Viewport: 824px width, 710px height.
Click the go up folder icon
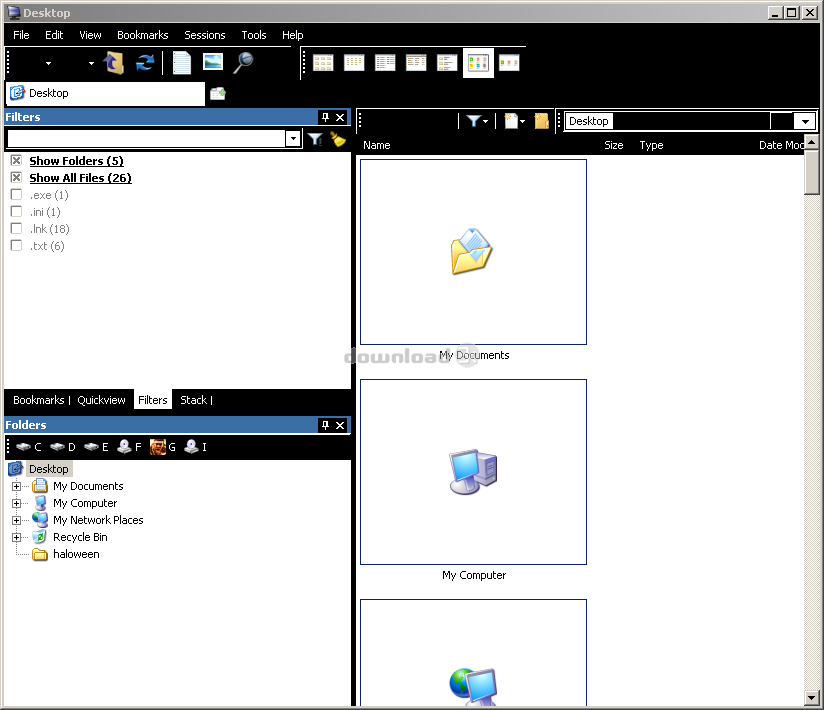pyautogui.click(x=114, y=62)
